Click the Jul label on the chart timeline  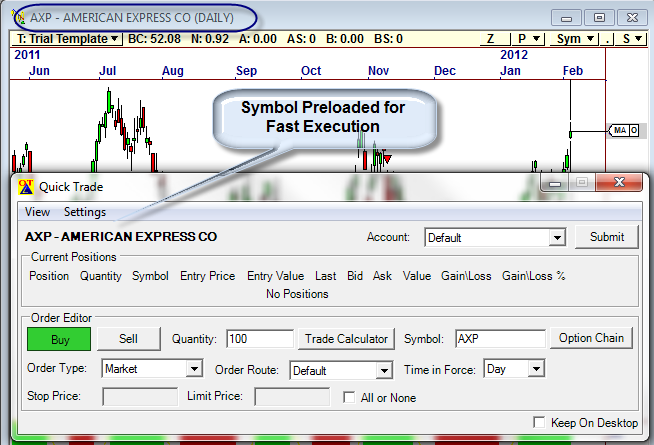pyautogui.click(x=107, y=70)
